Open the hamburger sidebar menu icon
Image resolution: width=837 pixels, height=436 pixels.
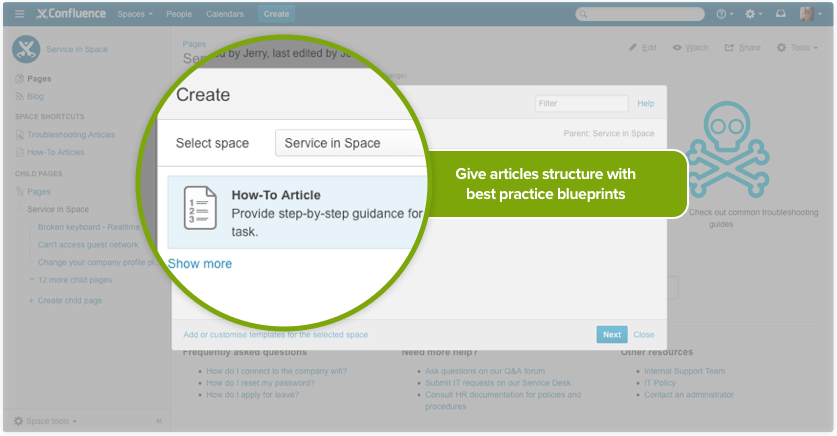pyautogui.click(x=19, y=14)
